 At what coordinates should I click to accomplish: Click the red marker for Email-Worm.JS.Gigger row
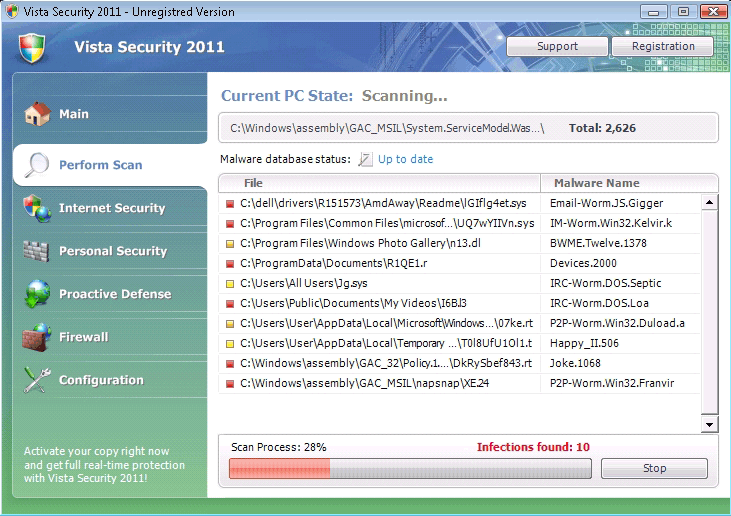click(230, 204)
